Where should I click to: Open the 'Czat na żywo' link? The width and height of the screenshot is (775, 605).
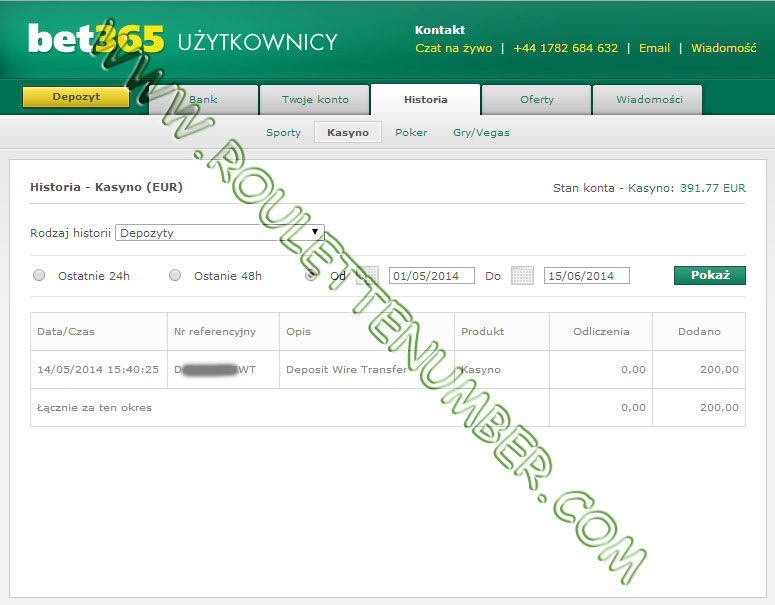(454, 48)
